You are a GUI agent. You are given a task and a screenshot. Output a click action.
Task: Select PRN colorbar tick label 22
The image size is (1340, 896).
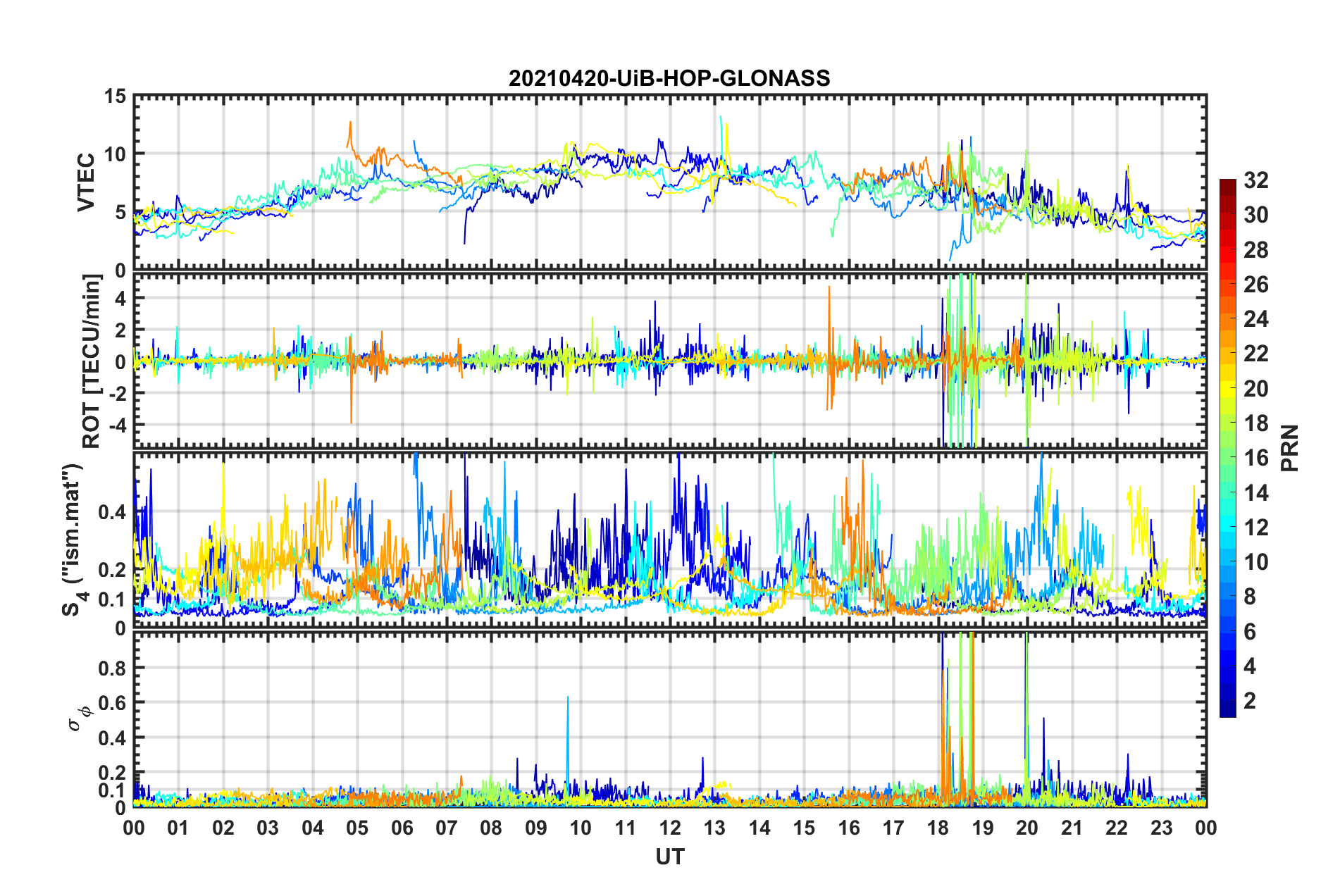pos(1256,354)
